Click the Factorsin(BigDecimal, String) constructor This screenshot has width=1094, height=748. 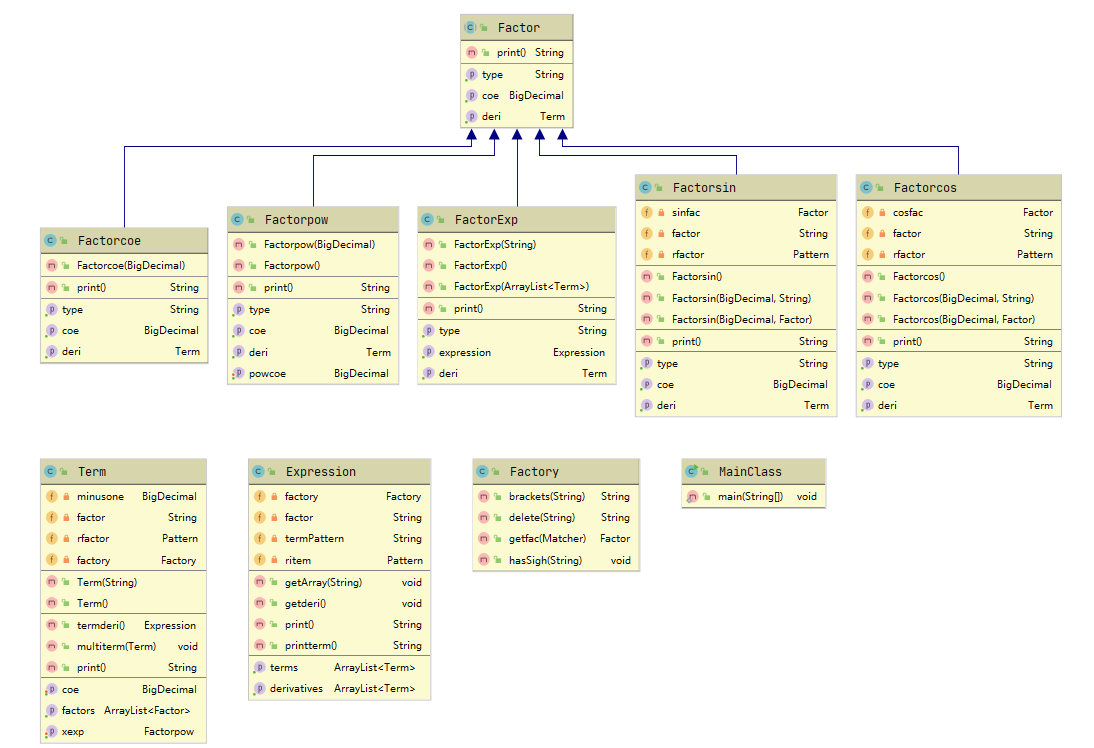pyautogui.click(x=735, y=298)
